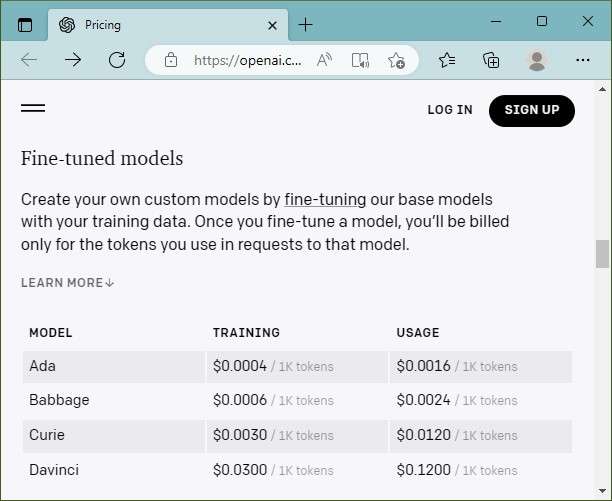612x501 pixels.
Task: Select the Babbage model name
Action: click(59, 400)
